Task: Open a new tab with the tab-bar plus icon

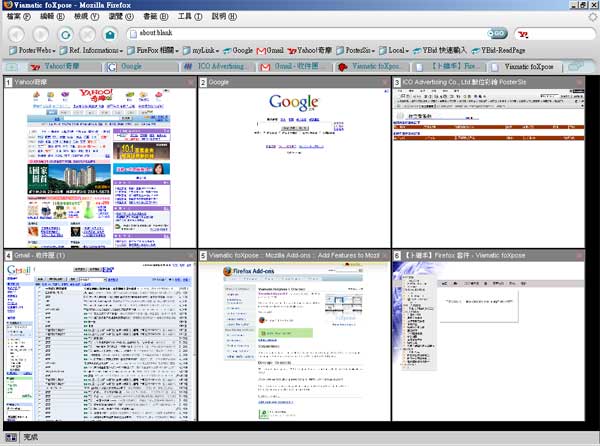Action: [x=12, y=67]
